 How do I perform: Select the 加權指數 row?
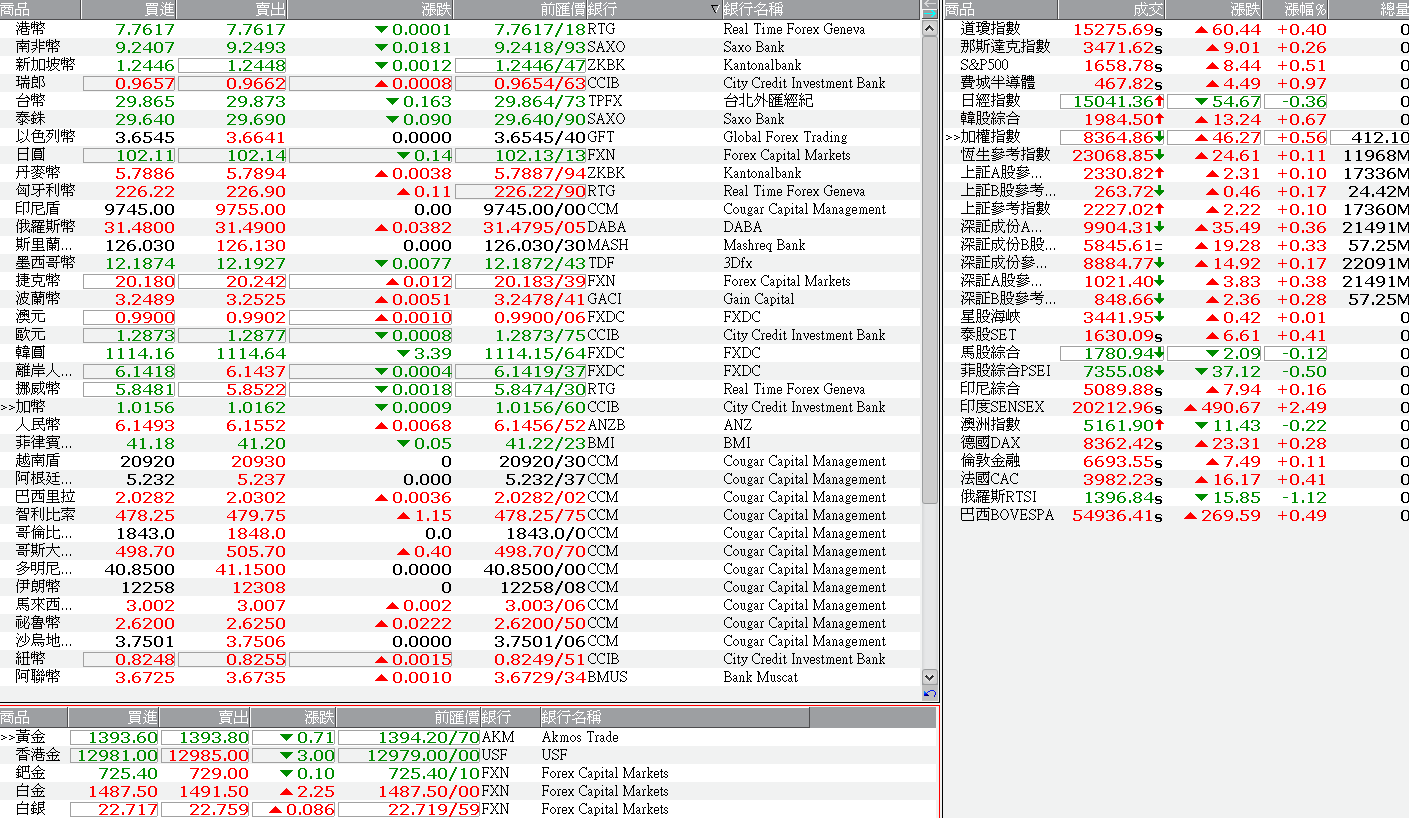(x=1177, y=137)
